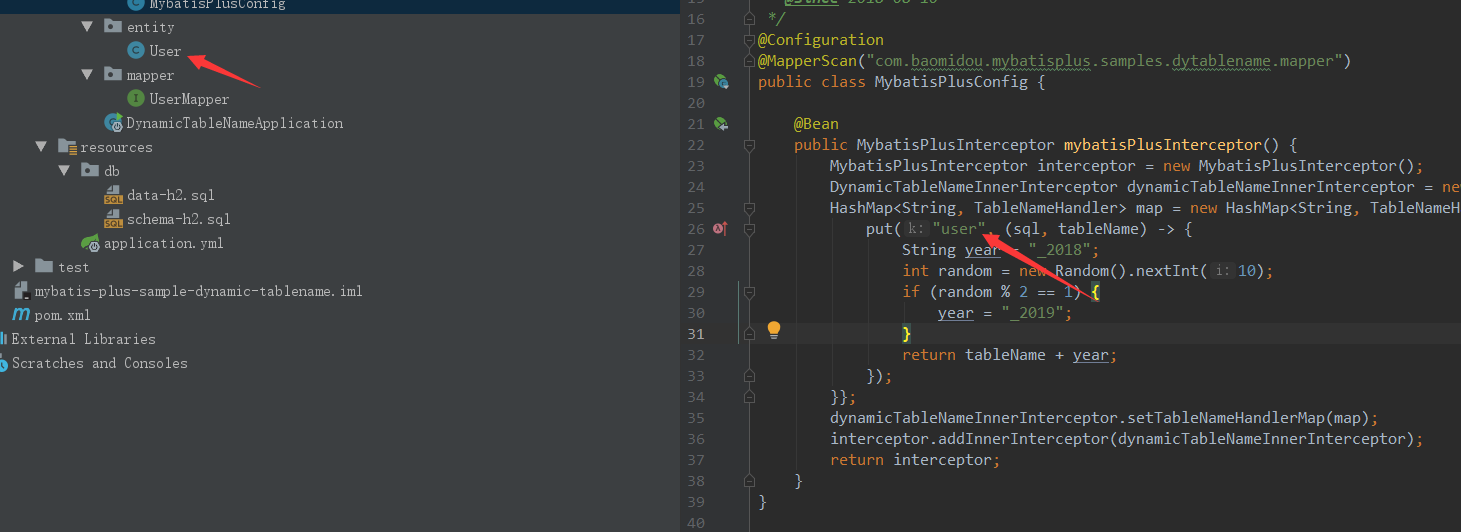Click MybatisPlusConfig class name in the editor
1461x532 pixels.
(951, 82)
